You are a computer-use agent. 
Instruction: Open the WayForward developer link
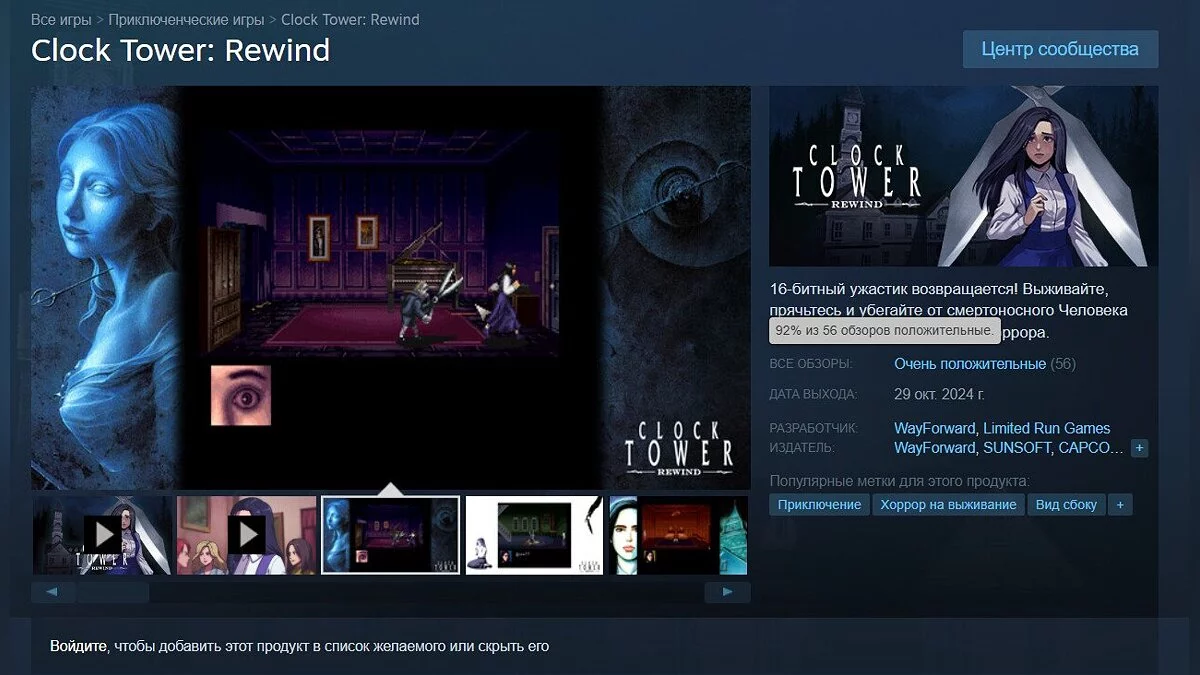[934, 428]
